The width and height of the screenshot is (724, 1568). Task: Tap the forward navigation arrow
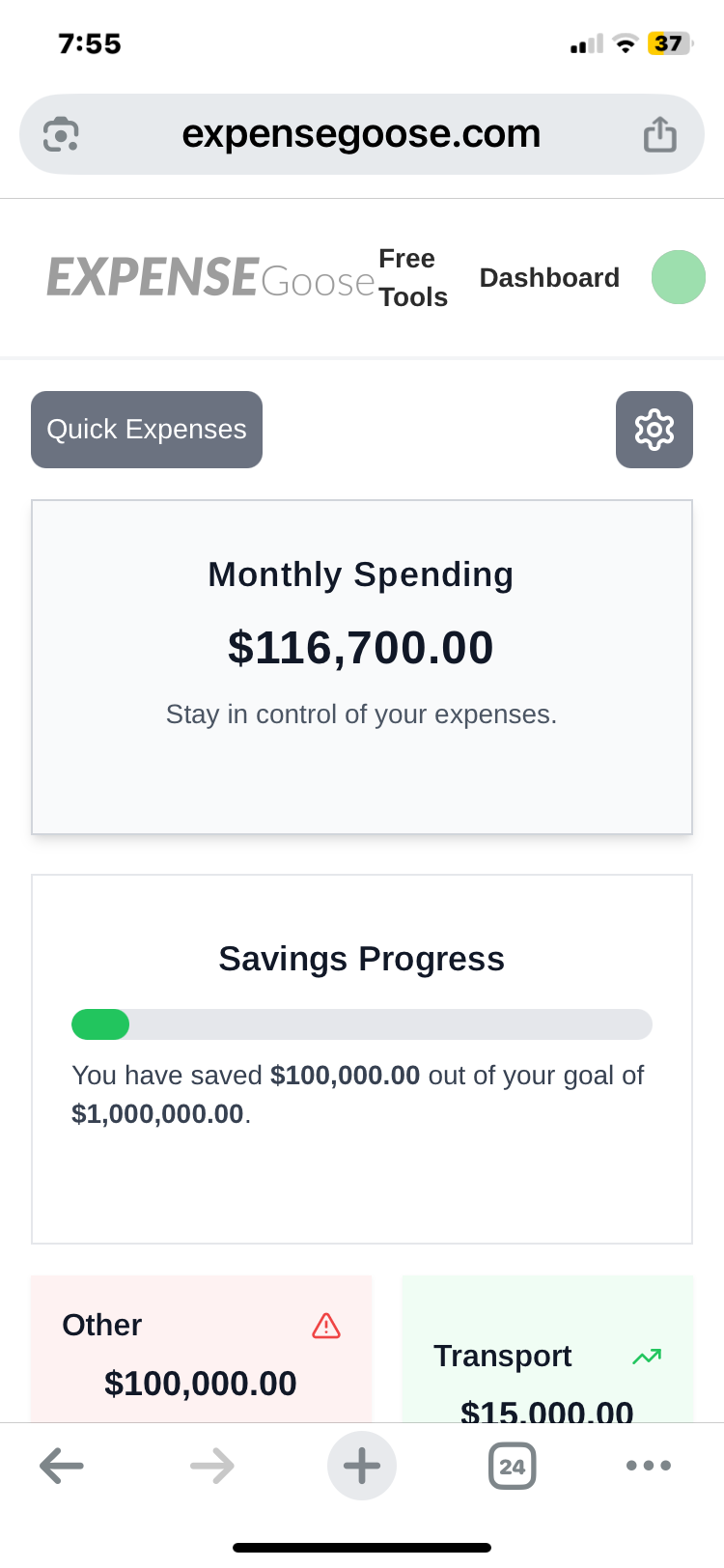click(x=211, y=1465)
